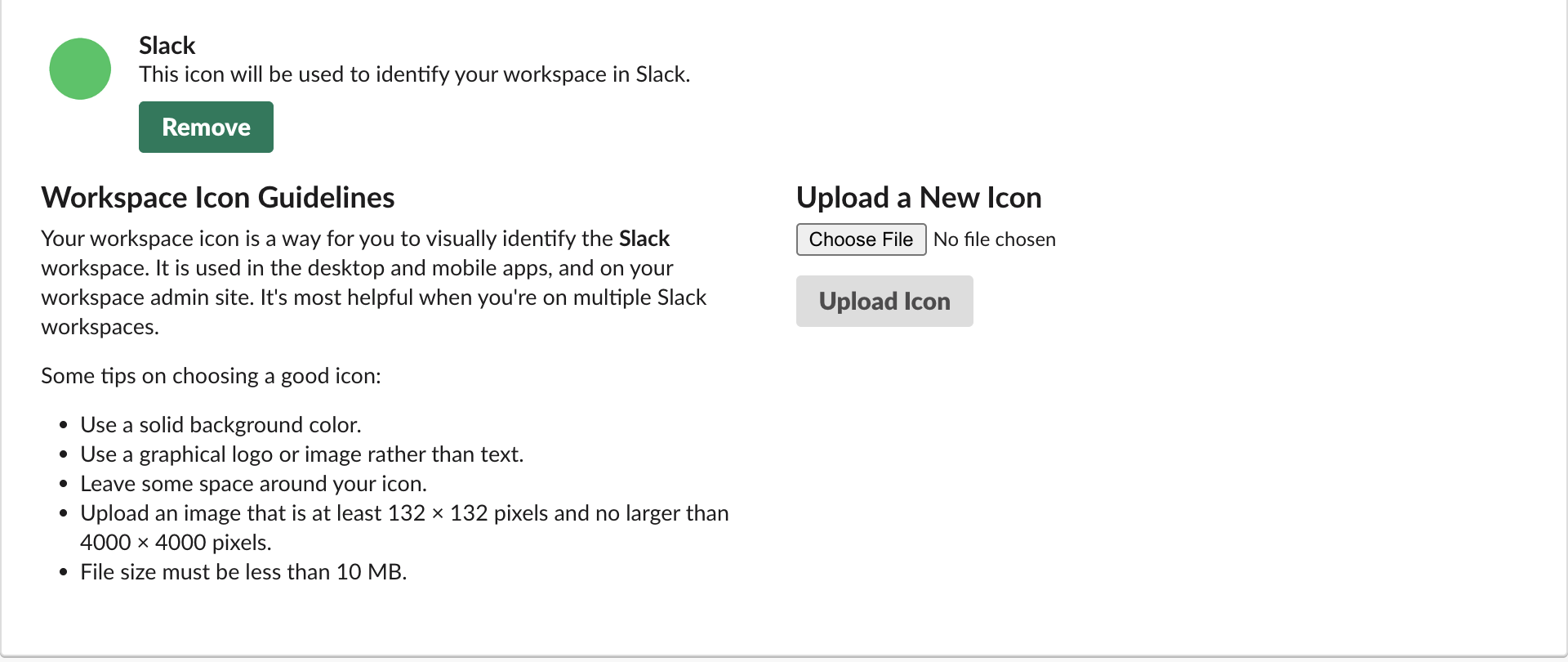Click "Use a graphical logo" tip
This screenshot has width=1568, height=662.
302,454
